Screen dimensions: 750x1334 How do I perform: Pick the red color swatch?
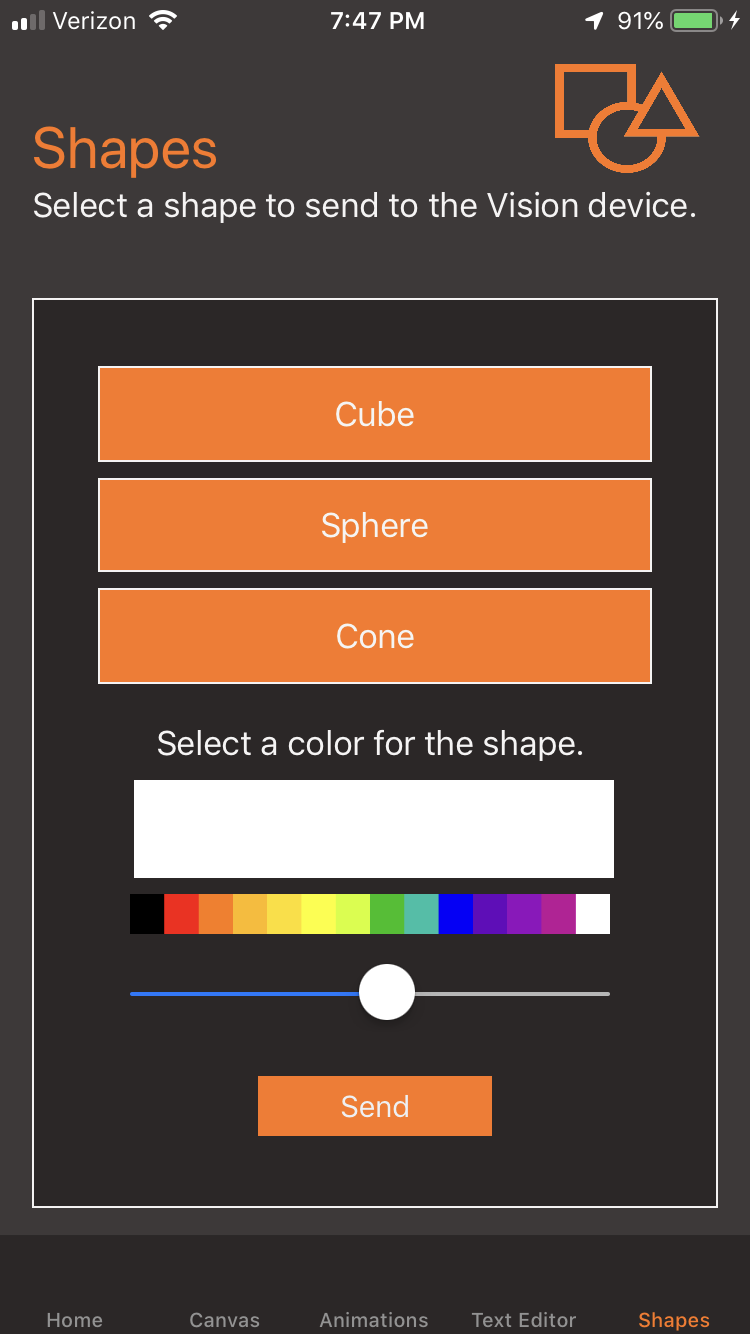tap(181, 914)
